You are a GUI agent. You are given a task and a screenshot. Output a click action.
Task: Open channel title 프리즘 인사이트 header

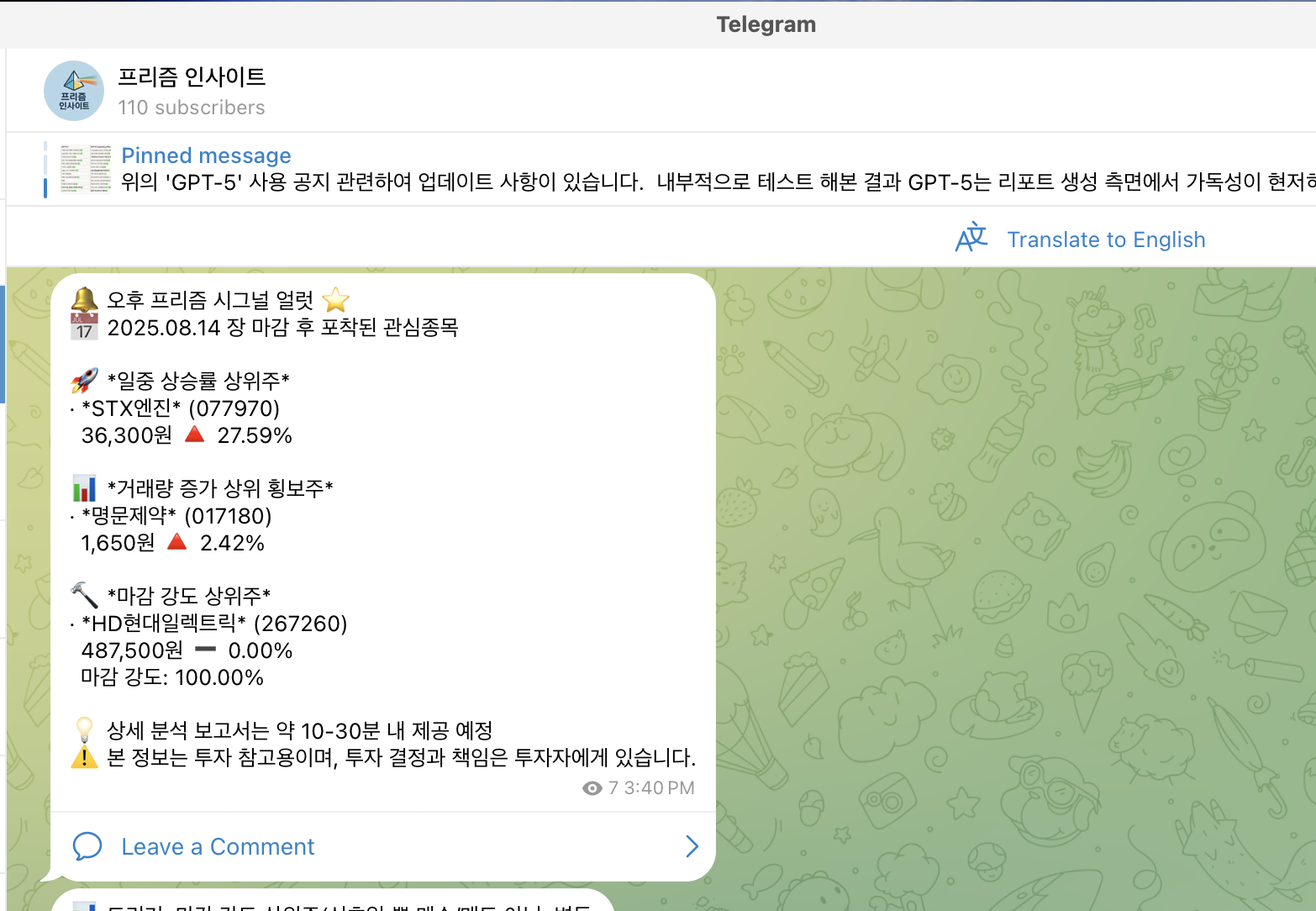coord(192,77)
